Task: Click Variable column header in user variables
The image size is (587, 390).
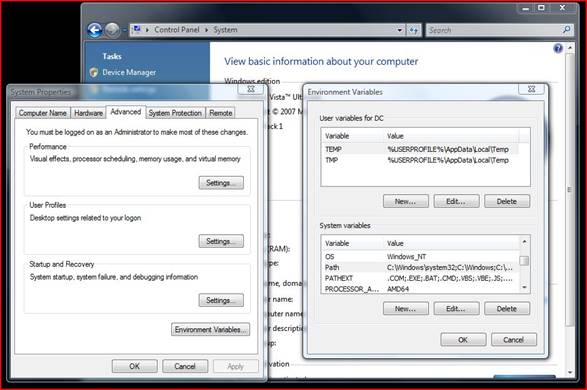Action: point(353,136)
